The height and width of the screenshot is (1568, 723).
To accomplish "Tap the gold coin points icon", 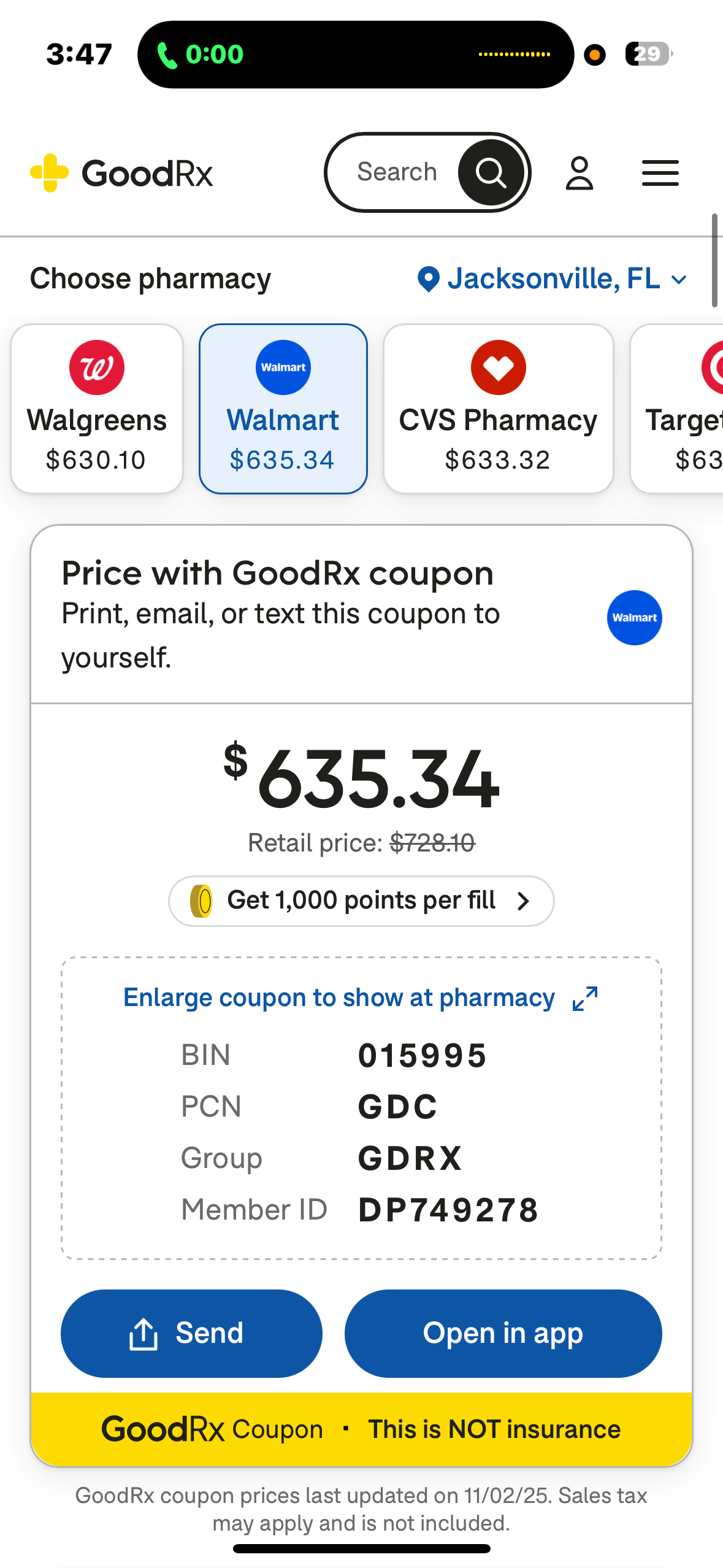I will click(201, 901).
